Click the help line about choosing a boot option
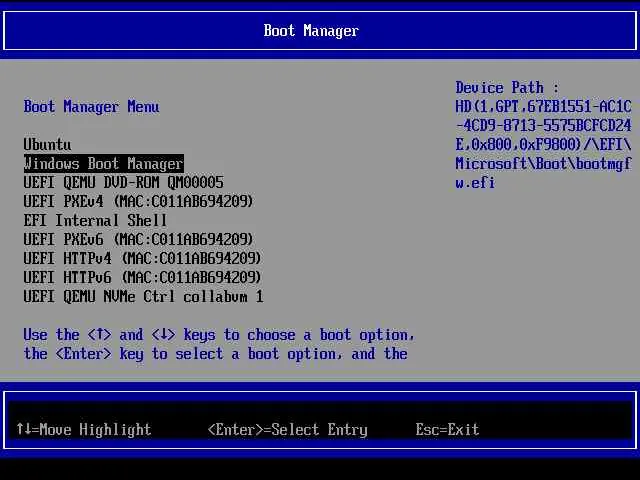Screen dimensions: 640x480 pos(219,335)
